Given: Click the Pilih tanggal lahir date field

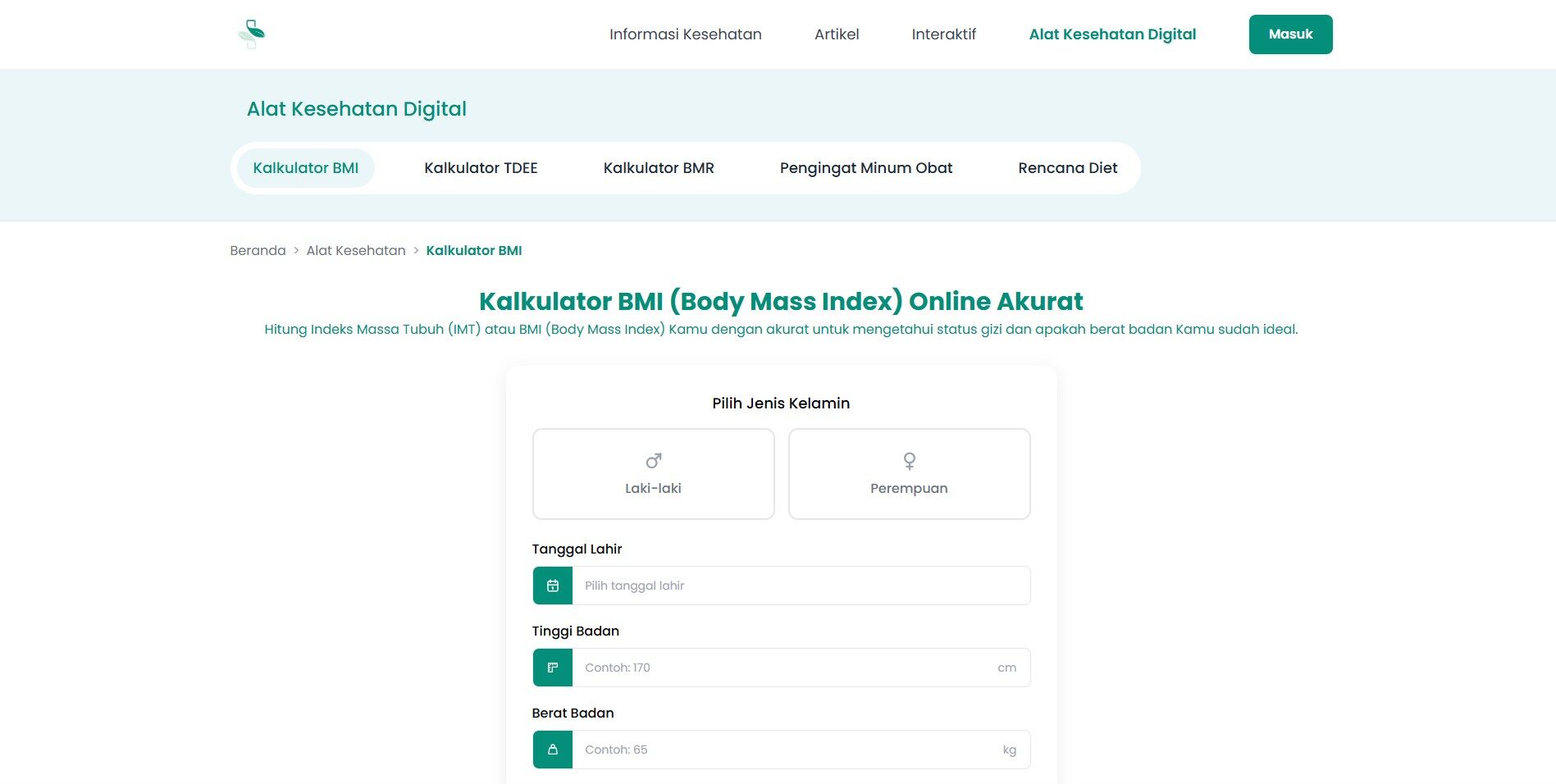Looking at the screenshot, I should point(801,586).
